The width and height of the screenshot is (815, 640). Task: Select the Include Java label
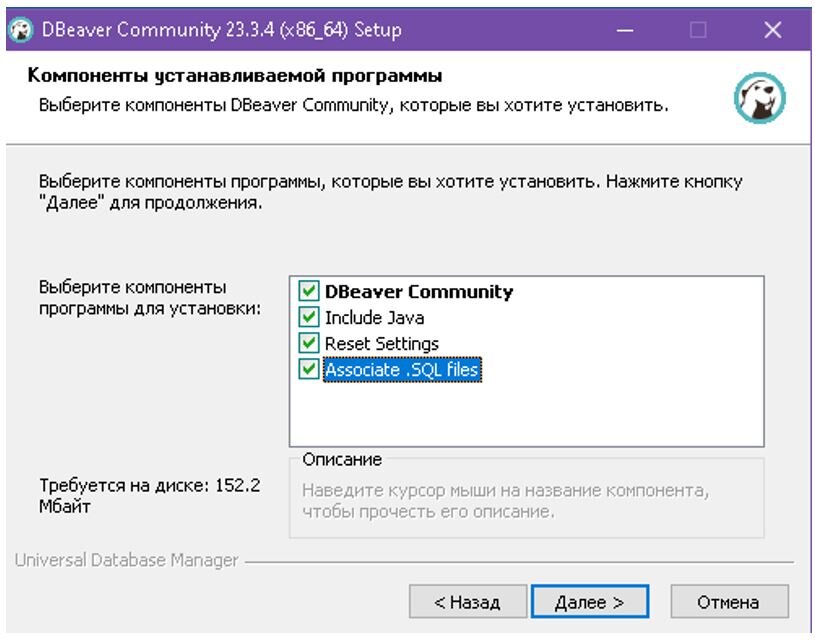[x=374, y=318]
